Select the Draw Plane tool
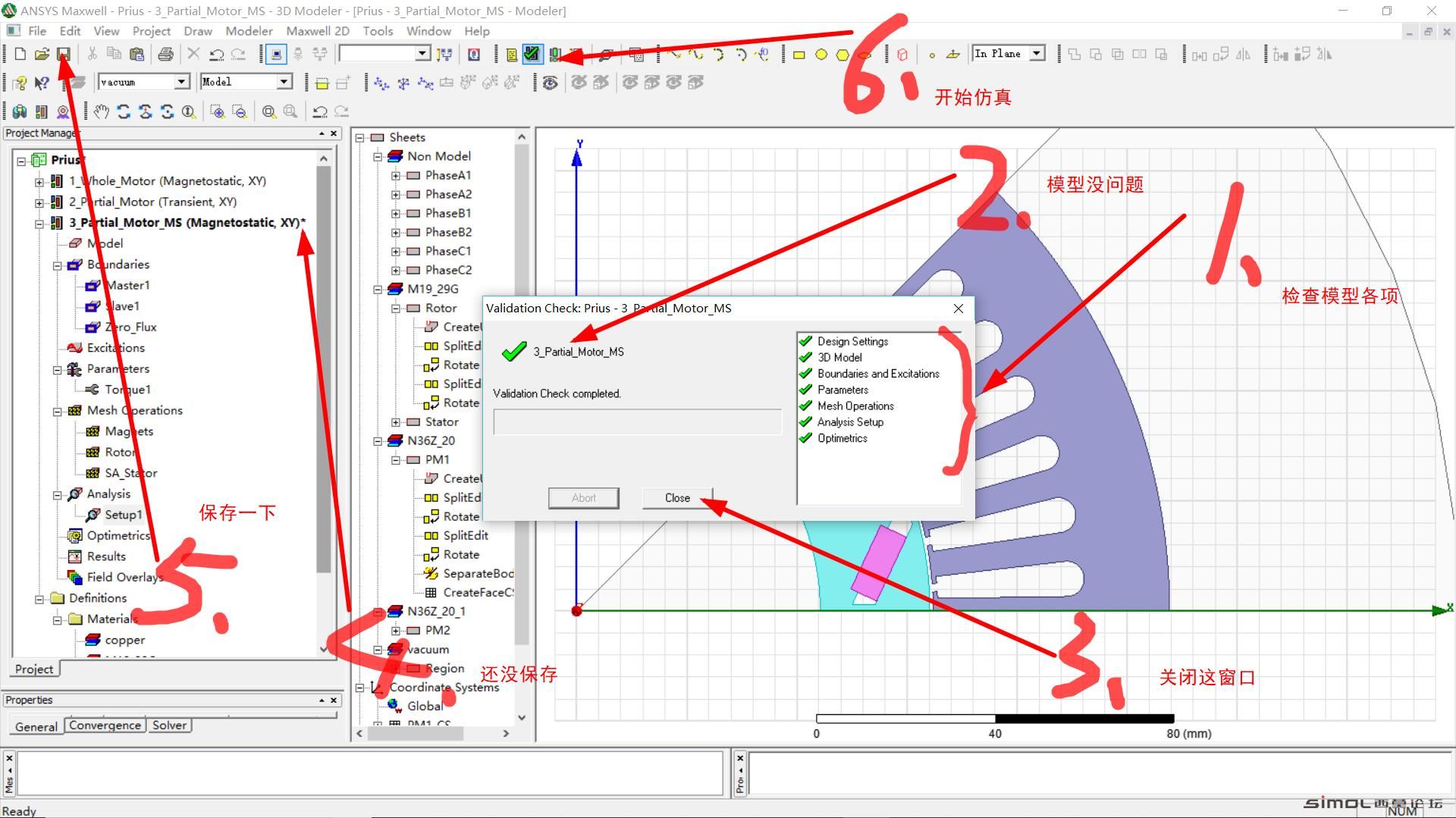1456x818 pixels. coord(953,55)
